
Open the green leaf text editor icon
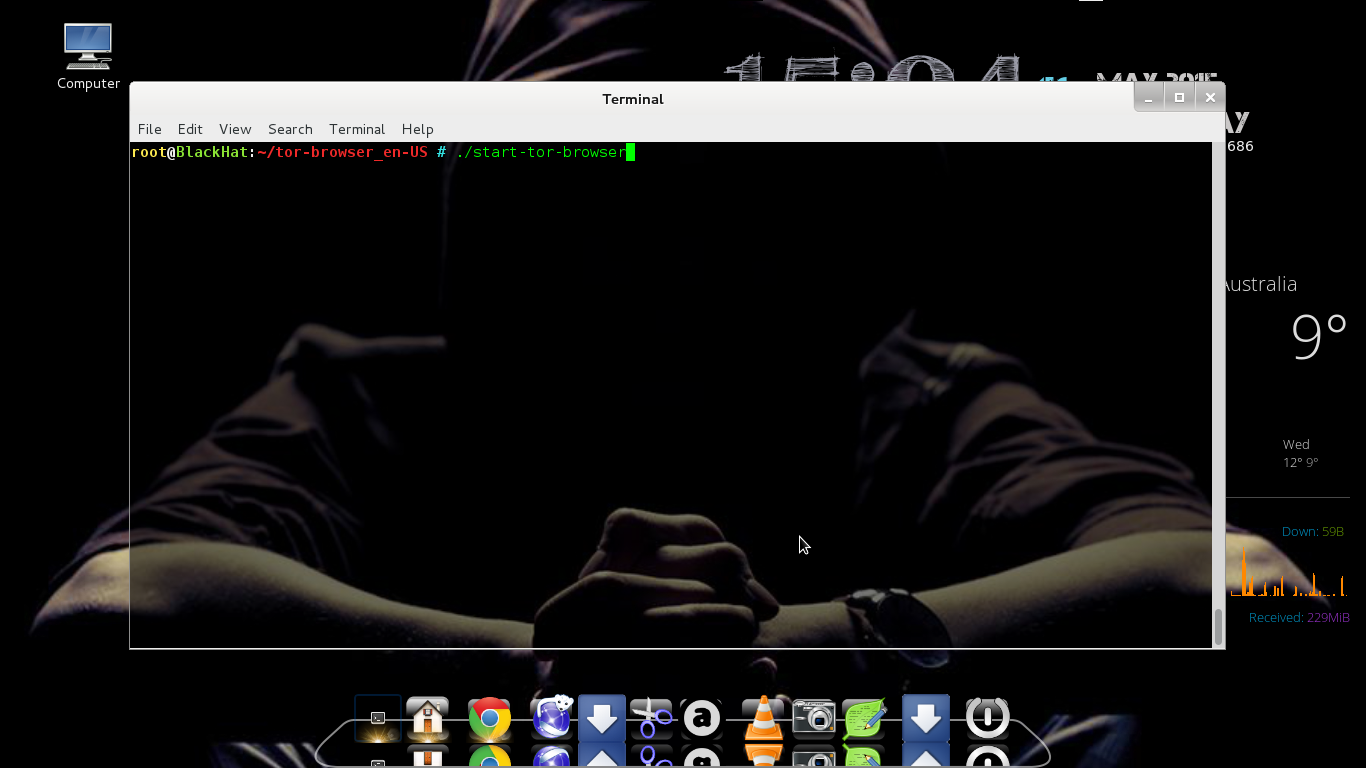click(x=864, y=718)
